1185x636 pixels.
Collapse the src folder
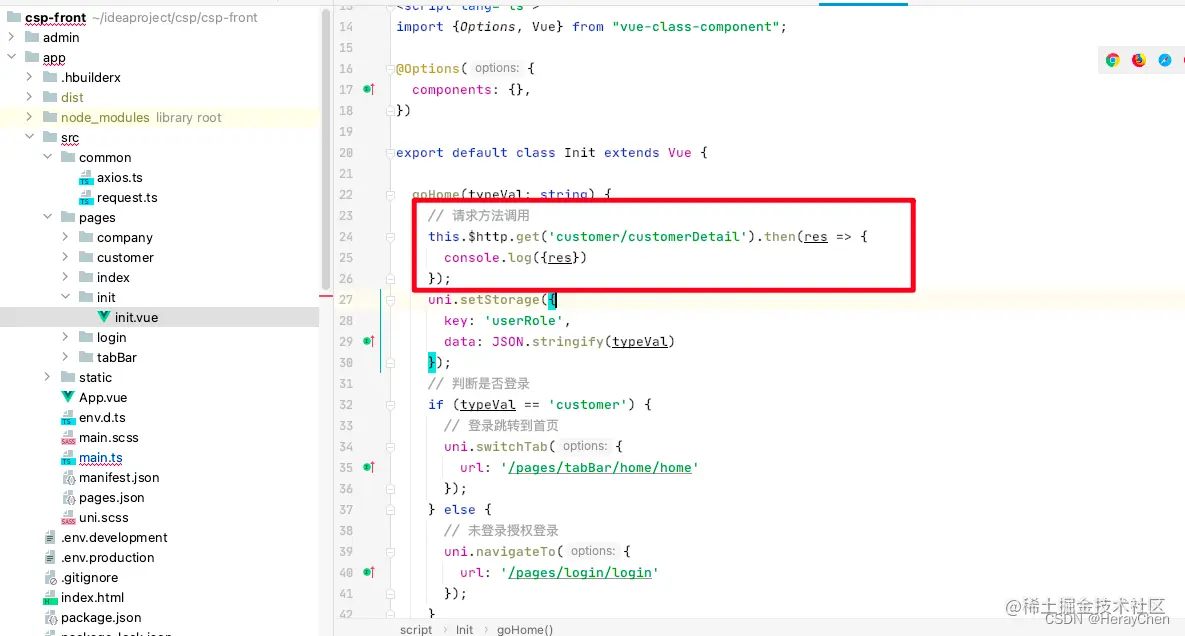pyautogui.click(x=29, y=137)
